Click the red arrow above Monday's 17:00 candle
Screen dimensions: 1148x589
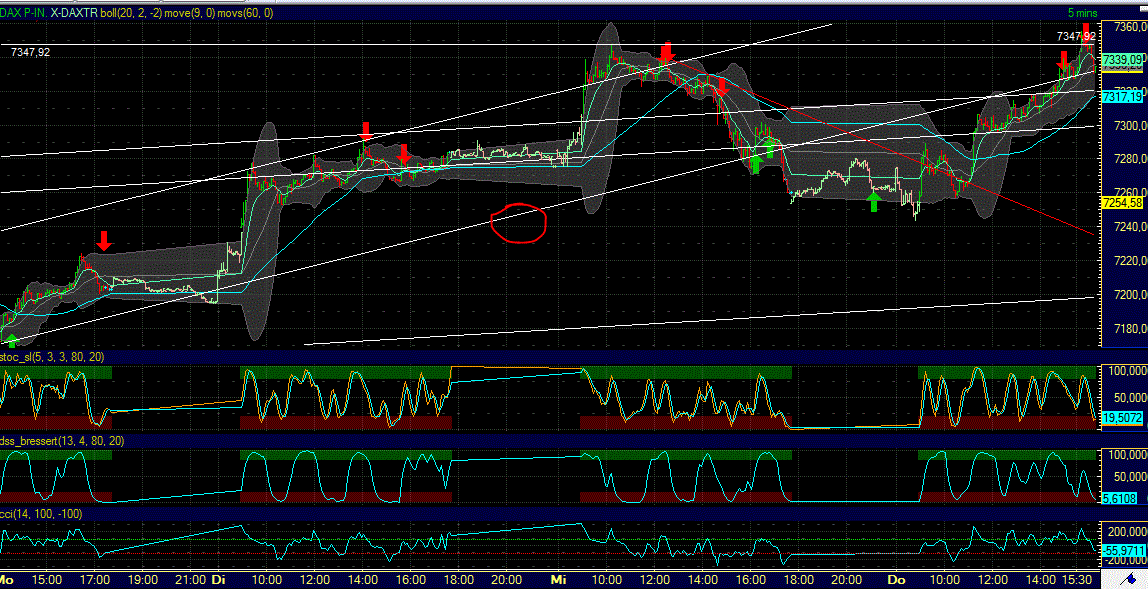(105, 240)
